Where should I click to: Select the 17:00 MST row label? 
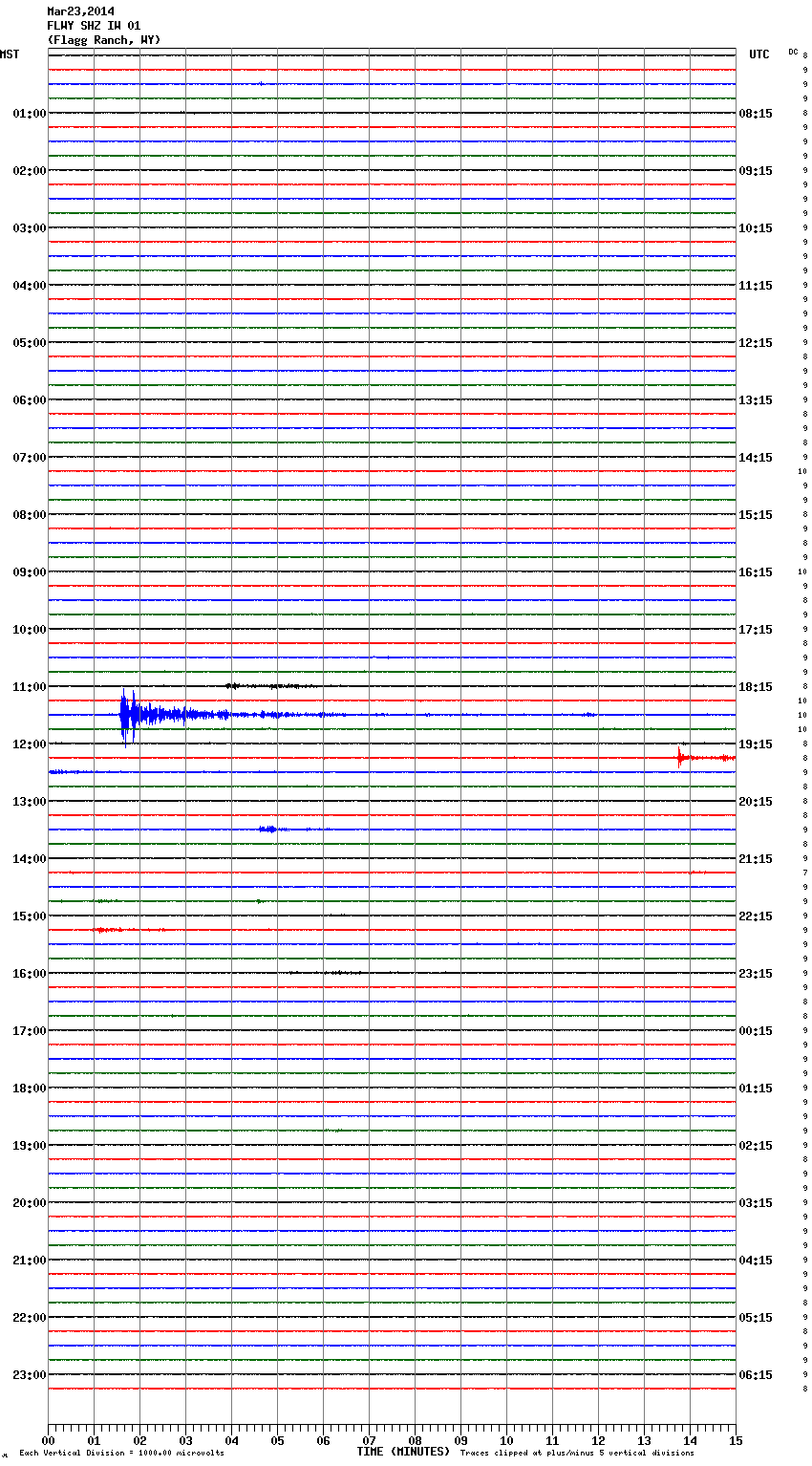pyautogui.click(x=30, y=1030)
